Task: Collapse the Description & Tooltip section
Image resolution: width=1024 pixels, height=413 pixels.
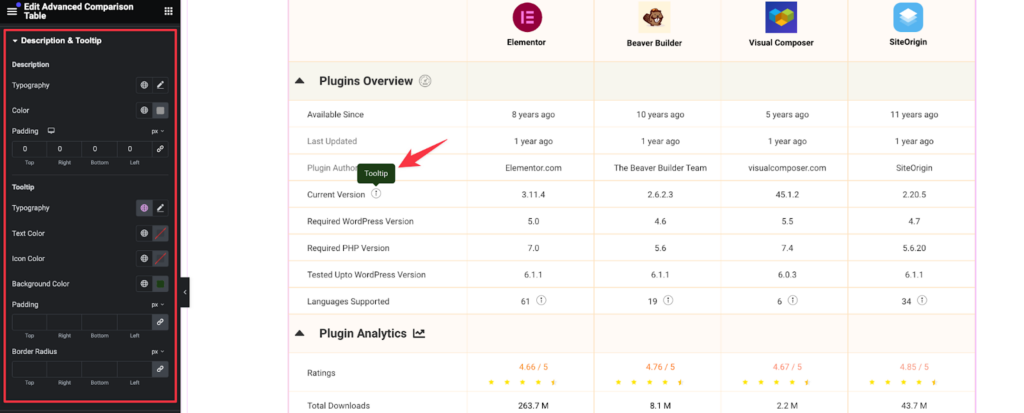Action: click(15, 41)
